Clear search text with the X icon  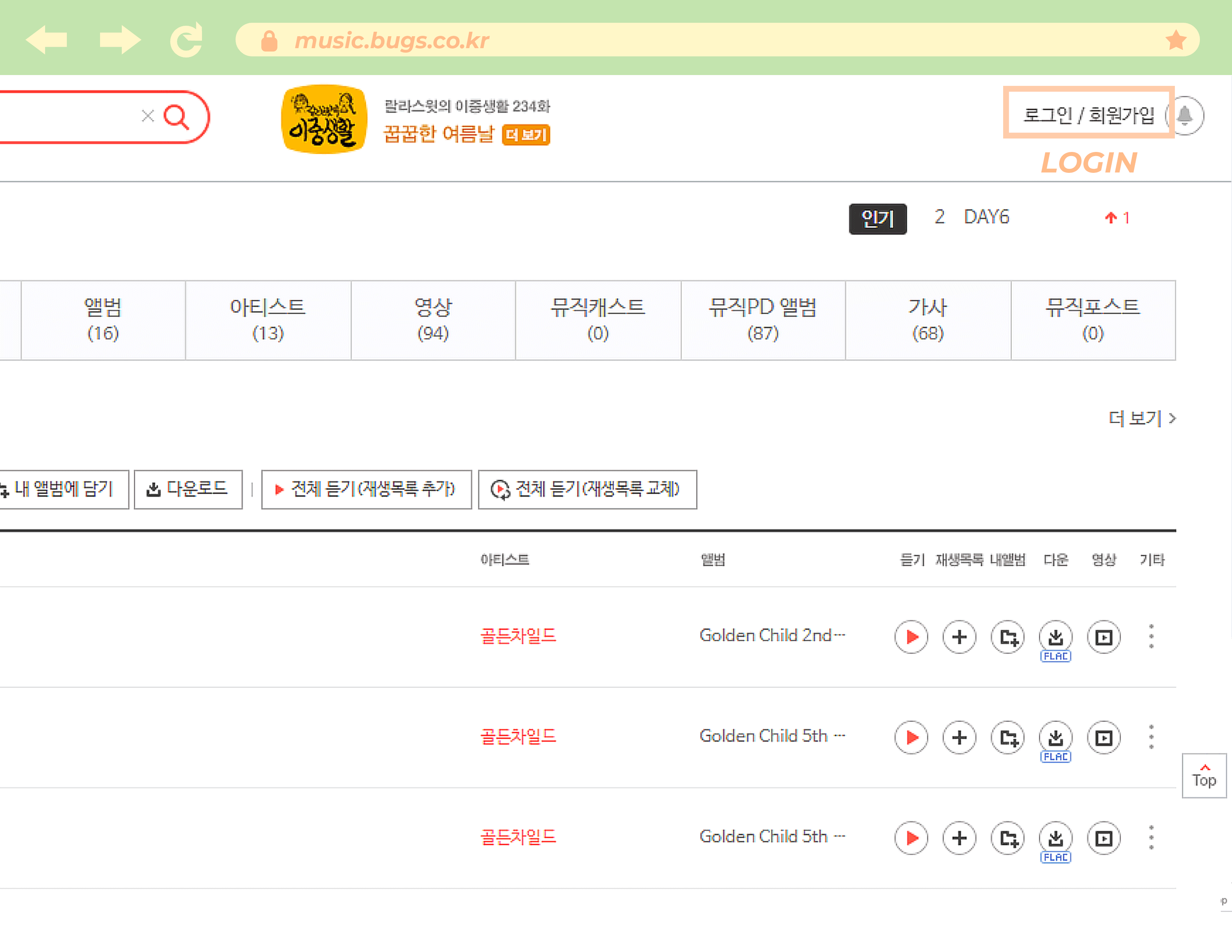pyautogui.click(x=148, y=116)
